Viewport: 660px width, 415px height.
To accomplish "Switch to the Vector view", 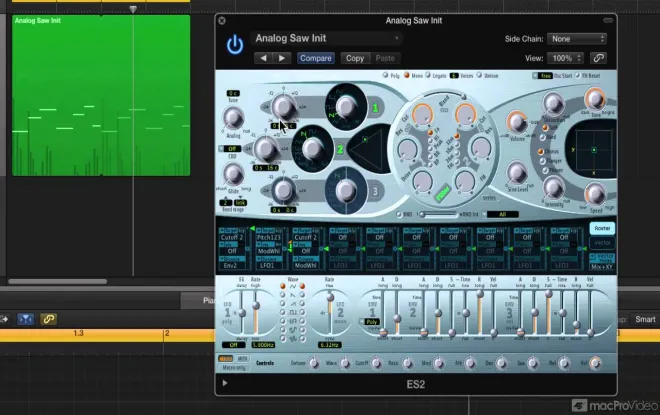I will click(x=602, y=243).
